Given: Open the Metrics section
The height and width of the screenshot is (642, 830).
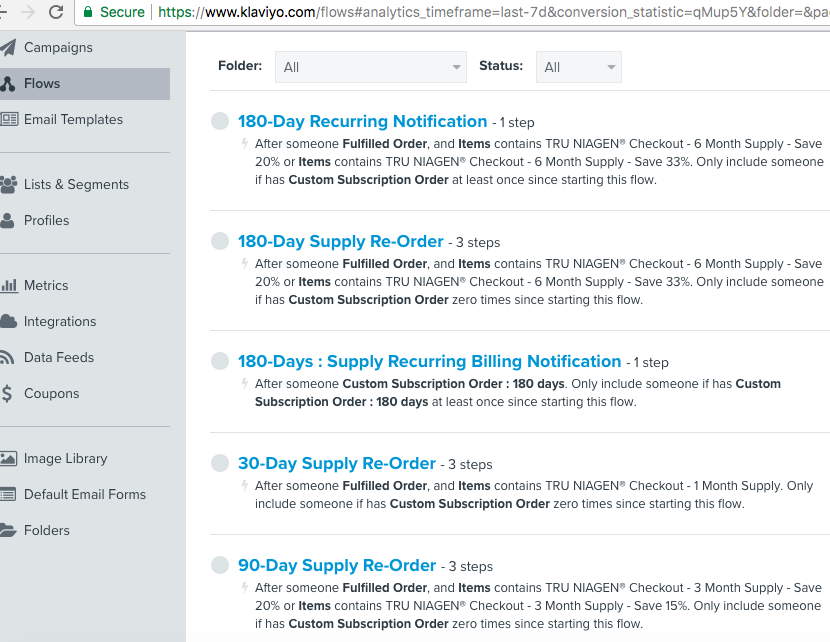Looking at the screenshot, I should (x=46, y=285).
